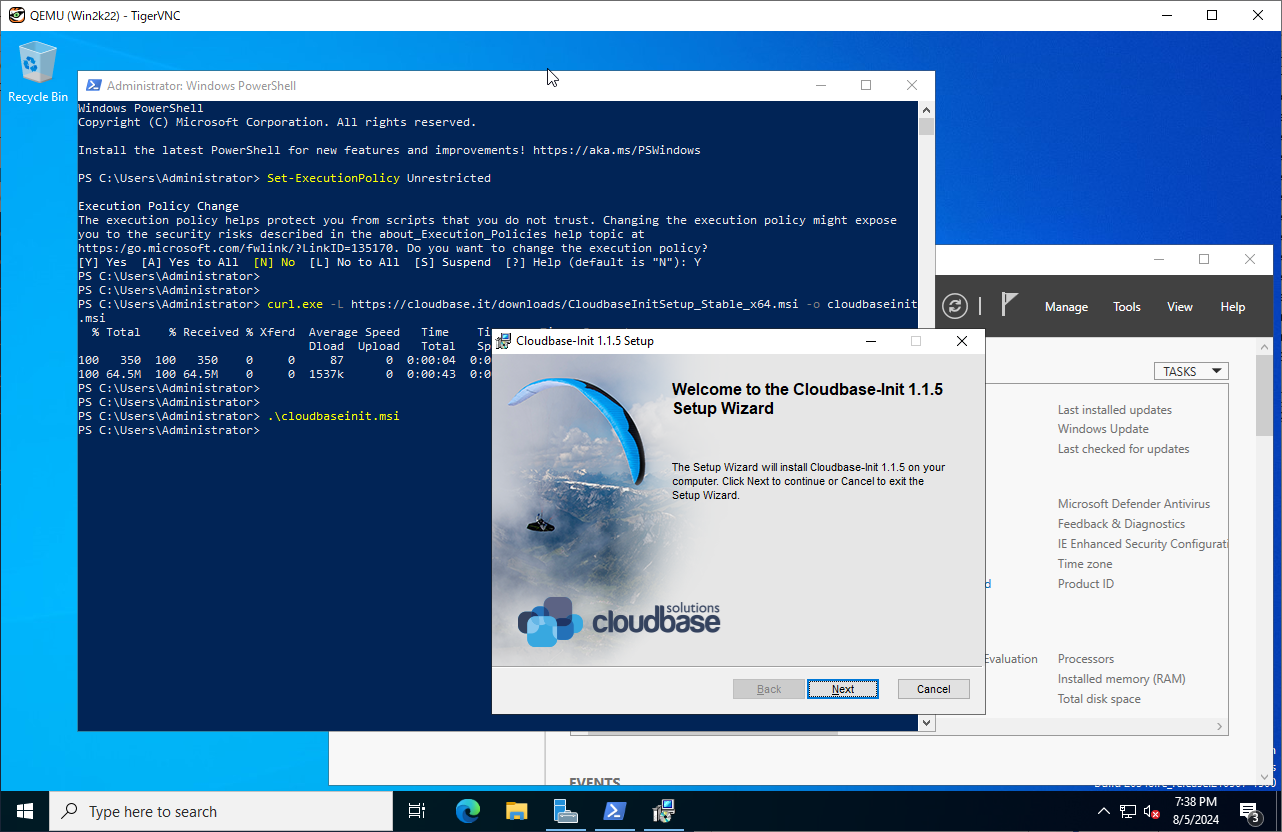Open the Help menu in Server Manager

click(1233, 307)
